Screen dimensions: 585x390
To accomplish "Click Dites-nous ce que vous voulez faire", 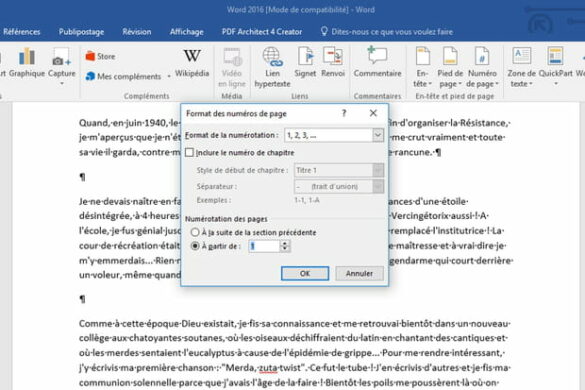I will [x=392, y=32].
